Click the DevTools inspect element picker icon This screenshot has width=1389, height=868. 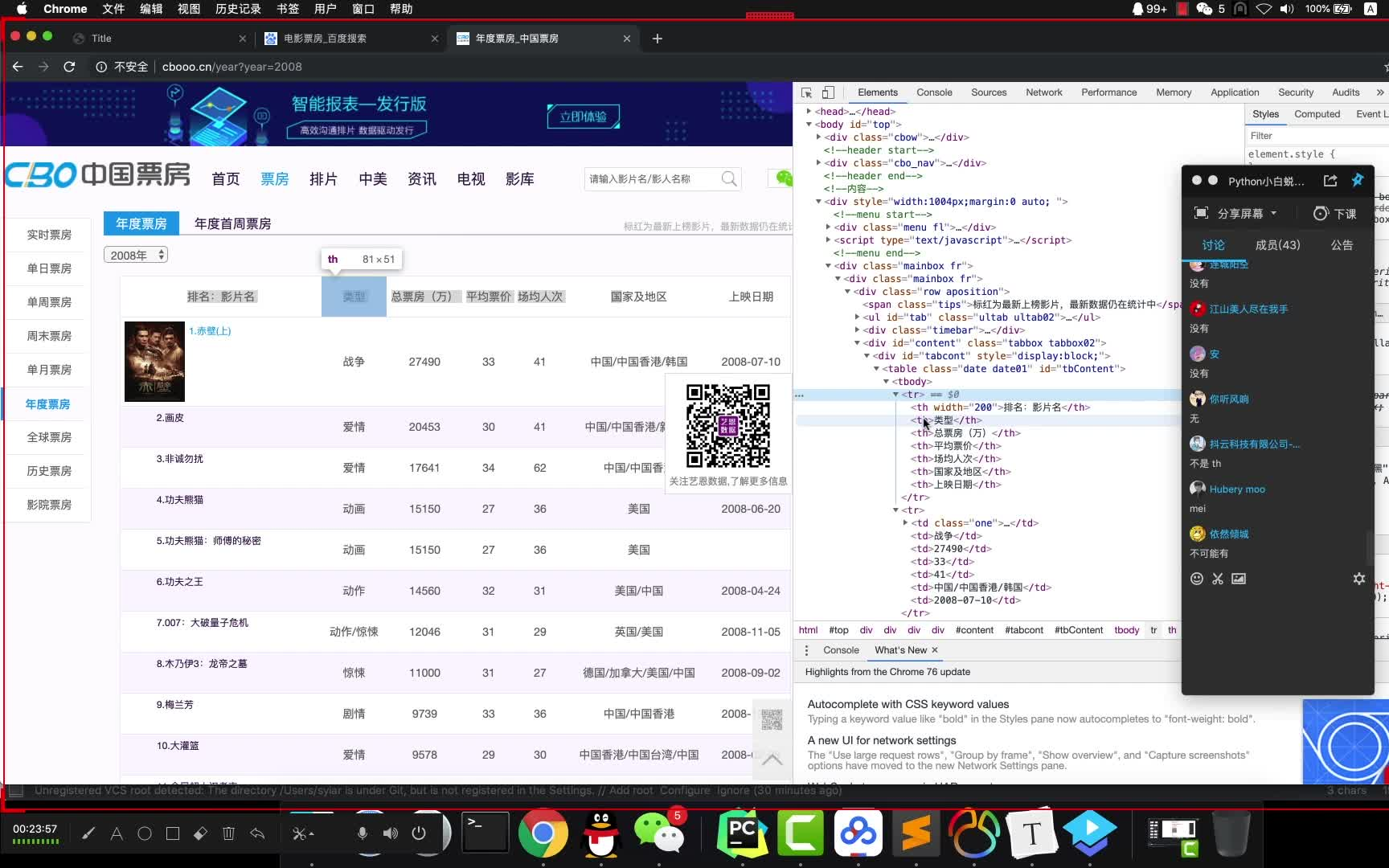[806, 92]
